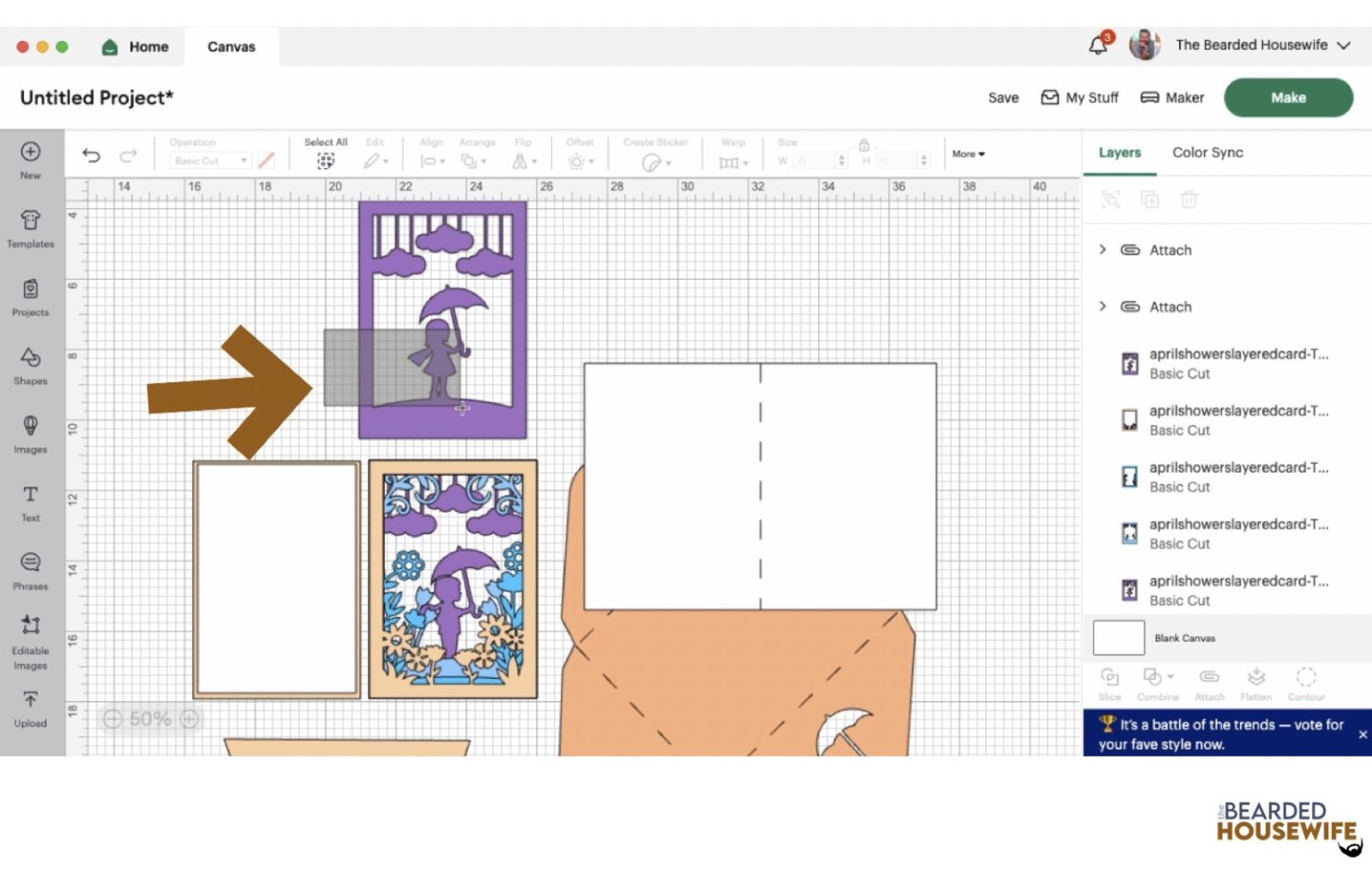
Task: Click the green Make button
Action: (x=1287, y=97)
